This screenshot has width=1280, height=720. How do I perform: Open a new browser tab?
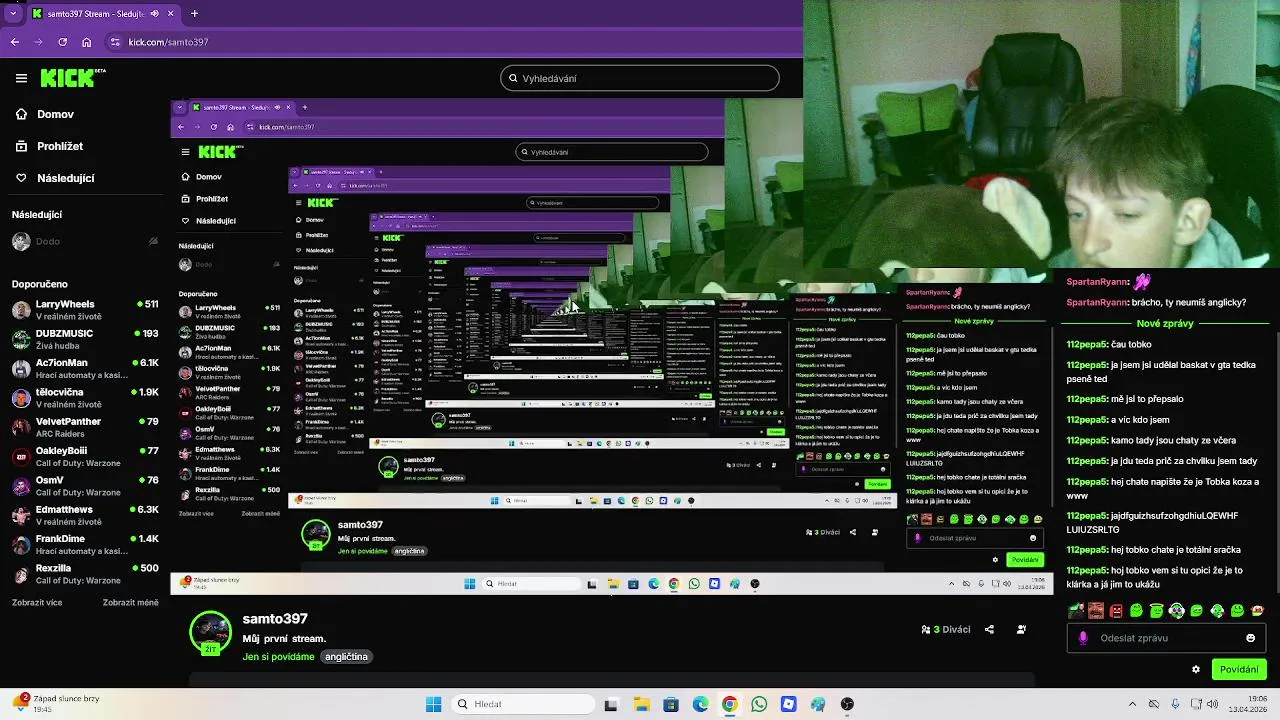(x=194, y=14)
